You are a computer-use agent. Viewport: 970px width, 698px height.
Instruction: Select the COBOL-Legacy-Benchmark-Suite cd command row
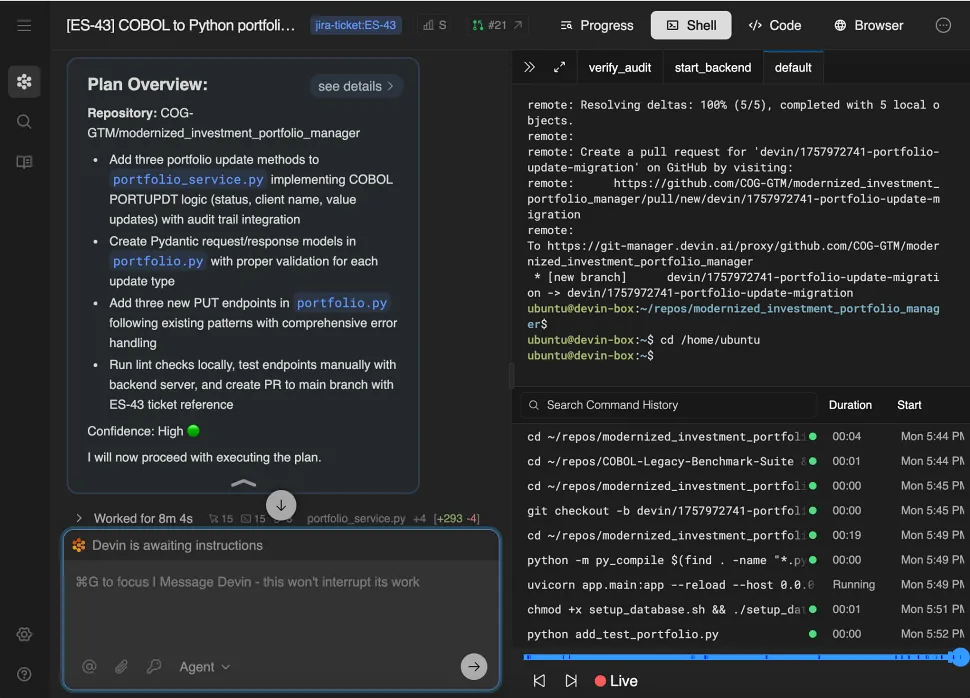pos(740,461)
